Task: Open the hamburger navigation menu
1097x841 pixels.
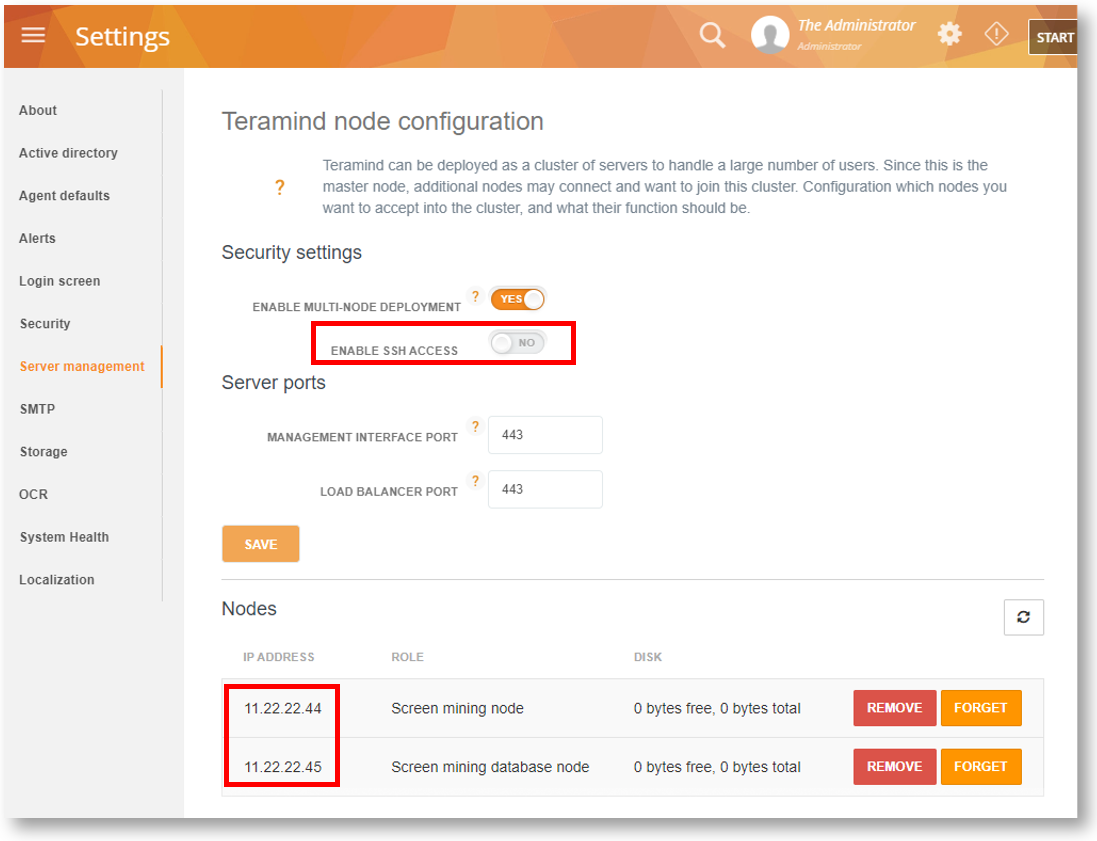Action: pyautogui.click(x=33, y=35)
